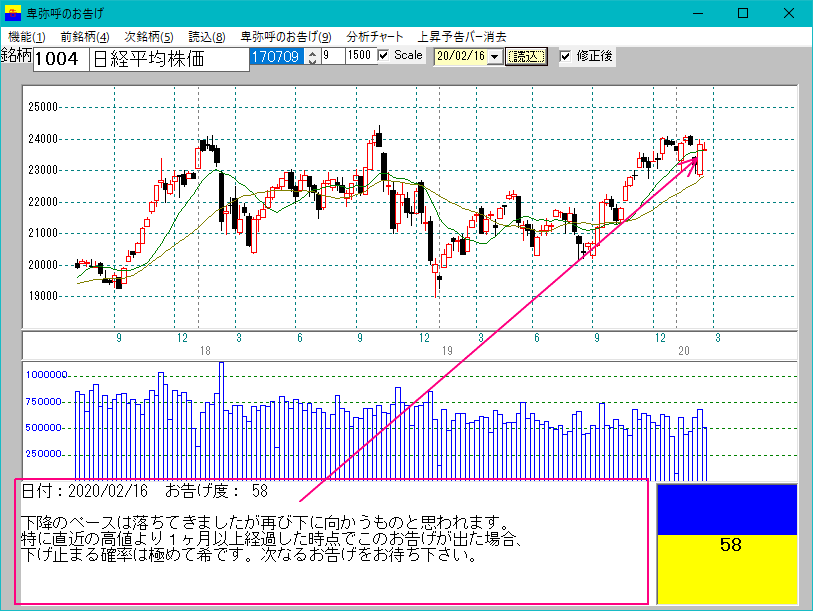Click the message line starting 下降のペースは落ちてきました
Screen dimensions: 813x611
tap(268, 522)
